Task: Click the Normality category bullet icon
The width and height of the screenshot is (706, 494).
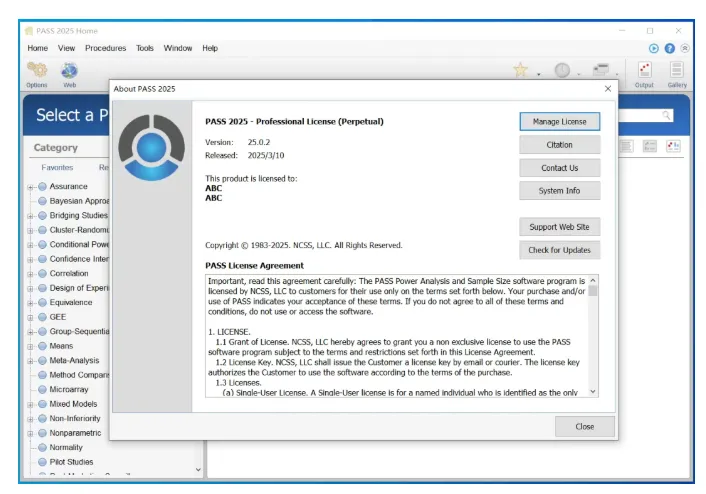Action: pyautogui.click(x=42, y=448)
